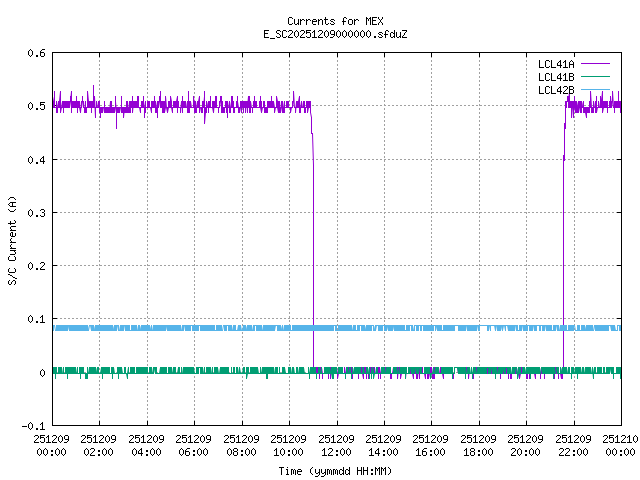Click the 0.6 y-axis tick label
The image size is (640, 480).
[x=35, y=53]
